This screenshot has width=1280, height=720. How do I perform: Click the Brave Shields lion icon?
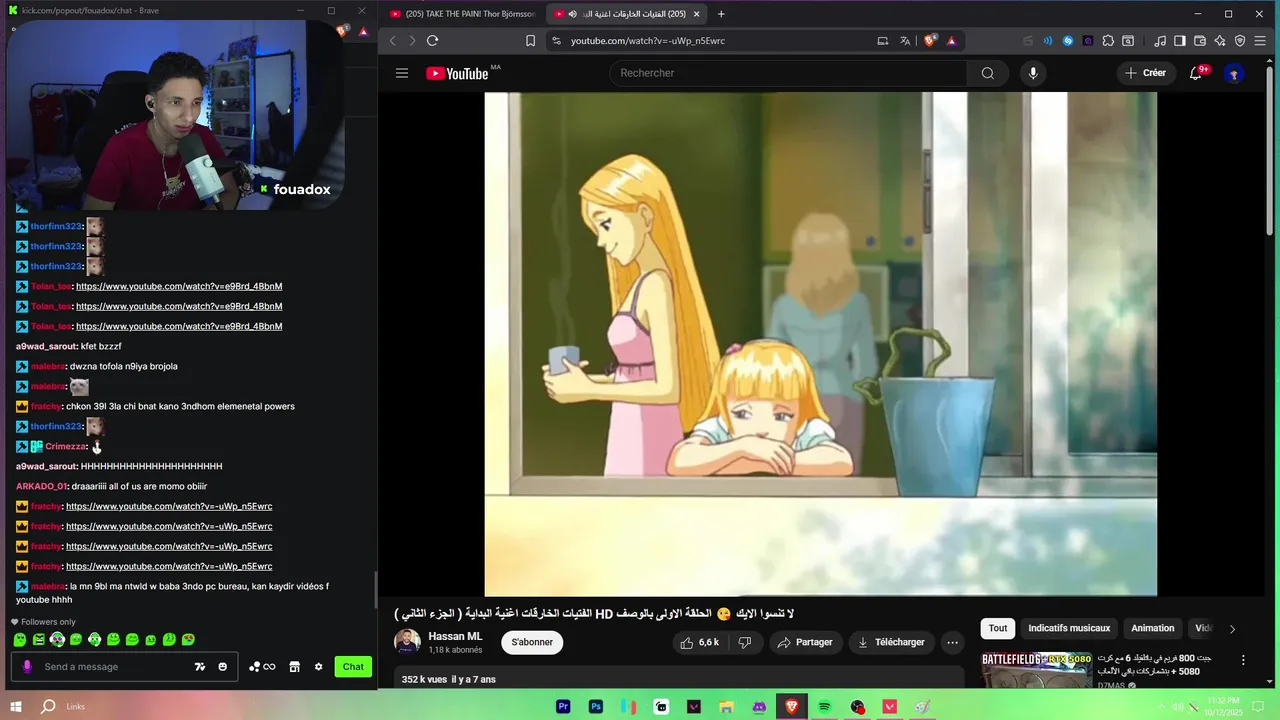931,41
